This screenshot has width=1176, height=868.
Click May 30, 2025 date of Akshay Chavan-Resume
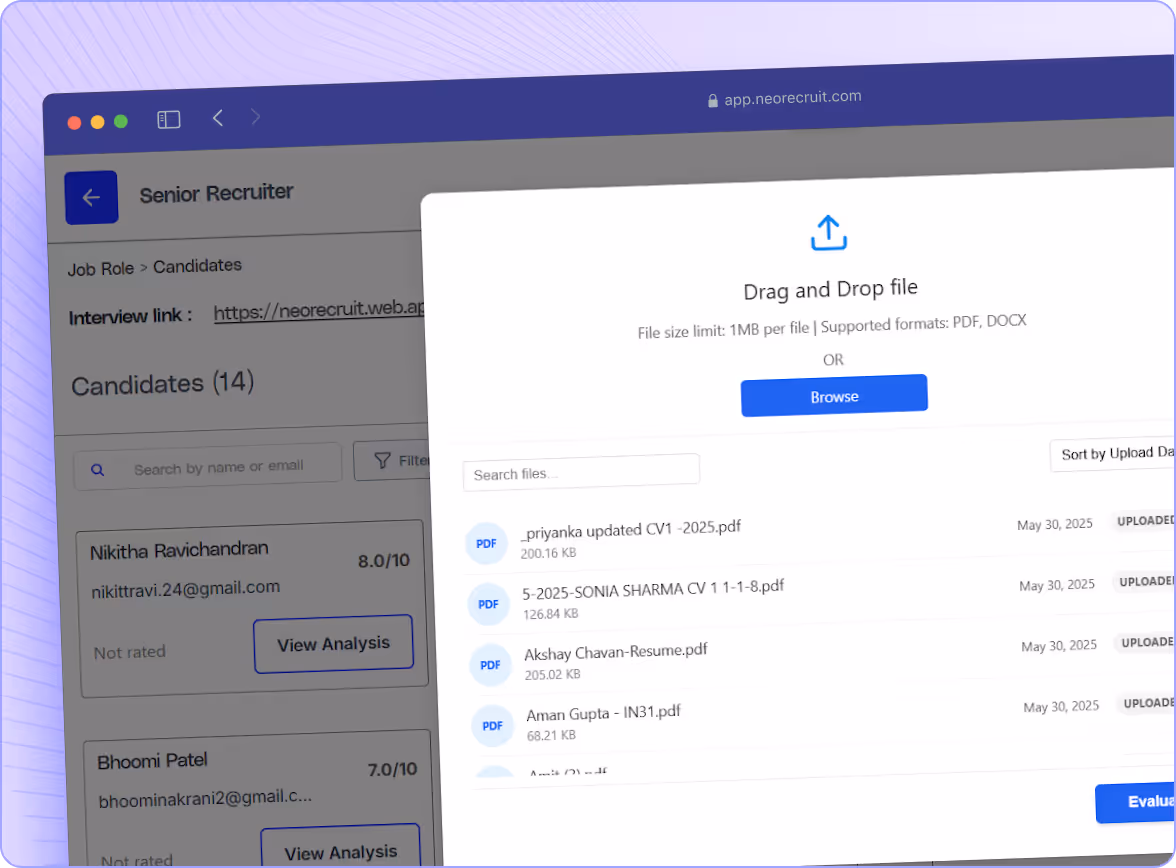tap(1059, 646)
